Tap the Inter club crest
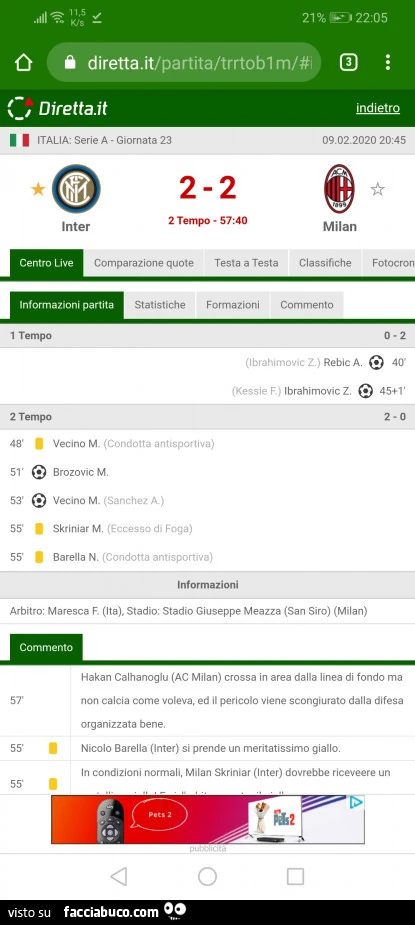This screenshot has width=415, height=925. (76, 189)
